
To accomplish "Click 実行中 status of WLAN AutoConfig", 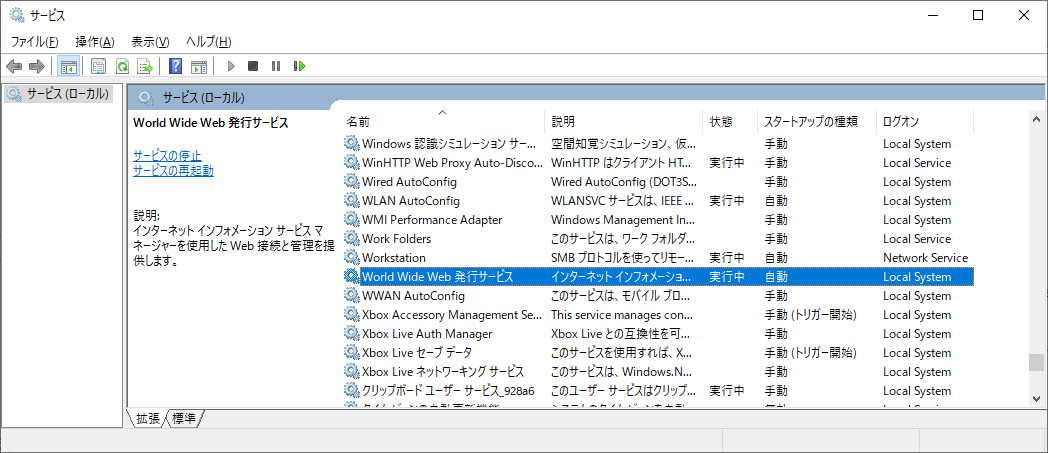I will point(727,200).
